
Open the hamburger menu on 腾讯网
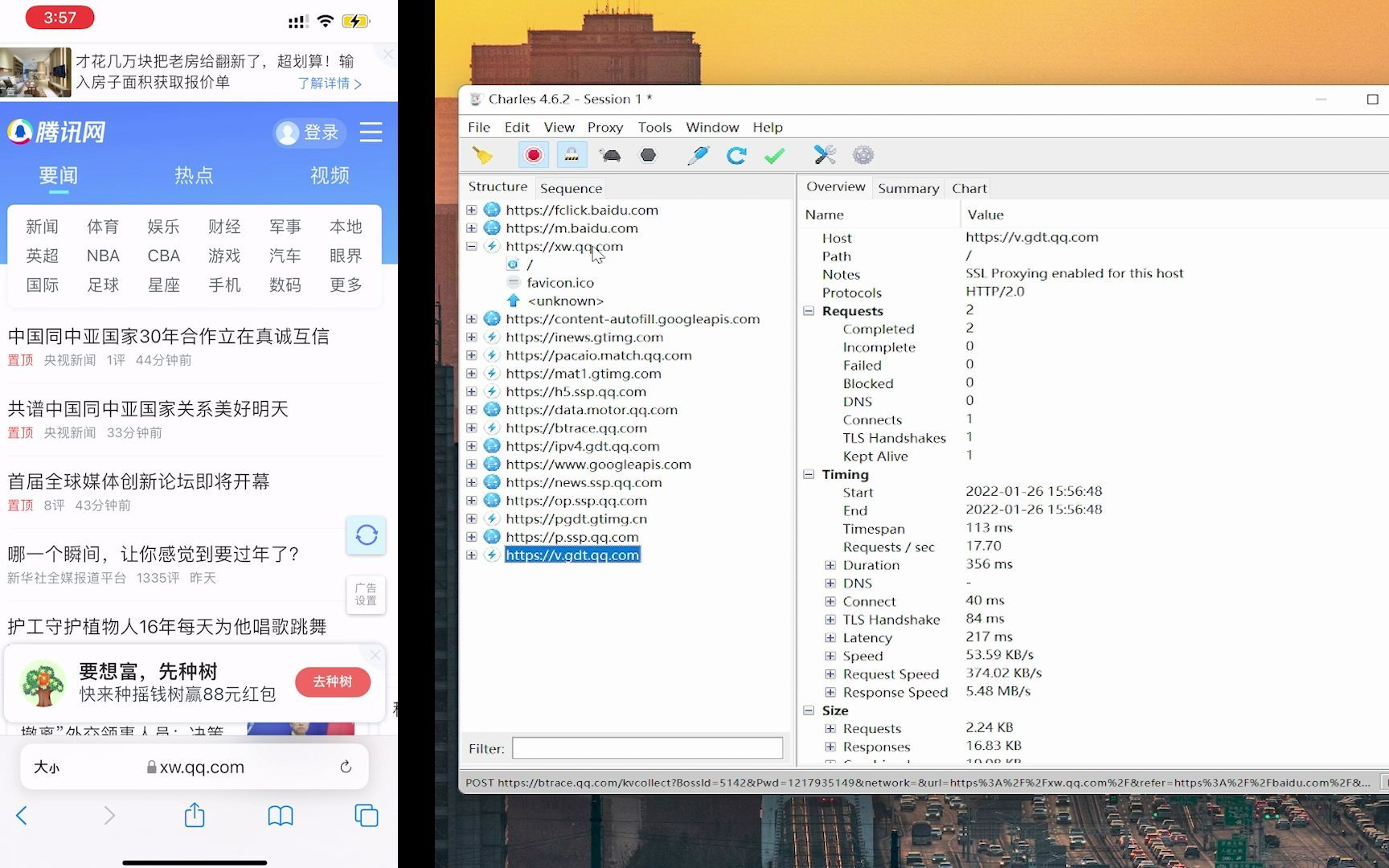(x=371, y=133)
